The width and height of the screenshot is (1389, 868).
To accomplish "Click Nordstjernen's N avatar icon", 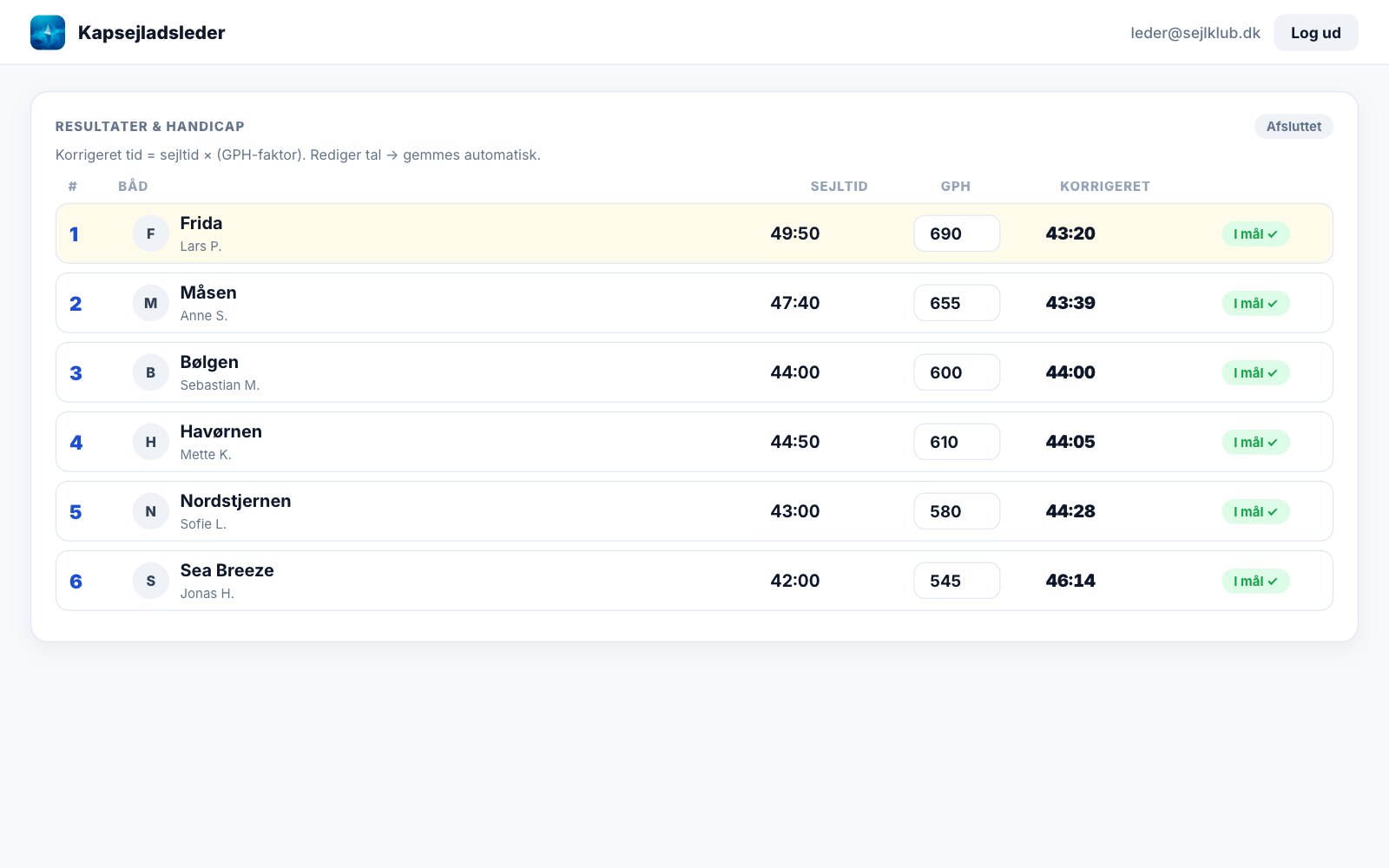I will click(150, 511).
